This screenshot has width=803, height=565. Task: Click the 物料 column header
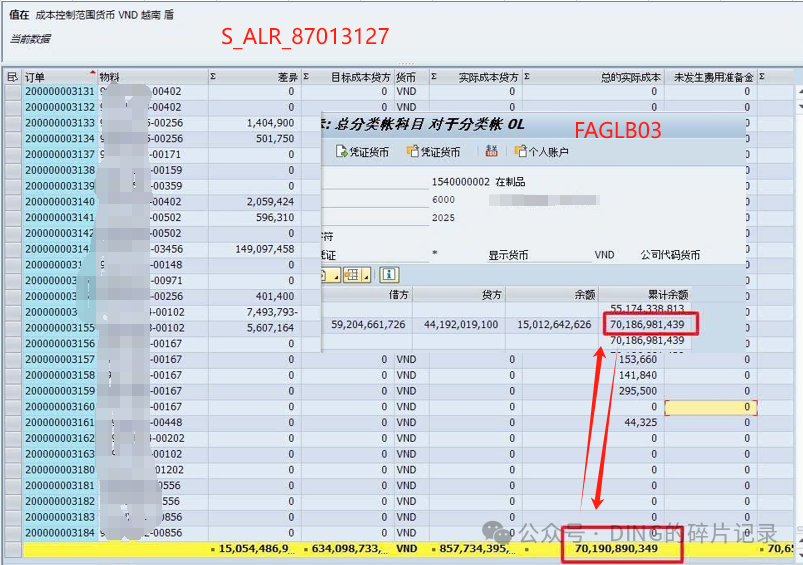pyautogui.click(x=153, y=77)
